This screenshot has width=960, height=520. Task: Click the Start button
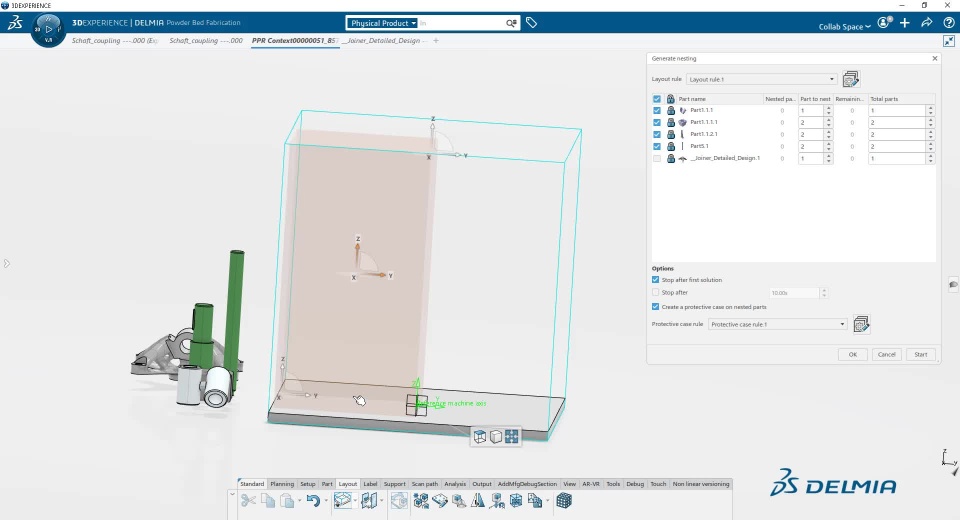920,355
